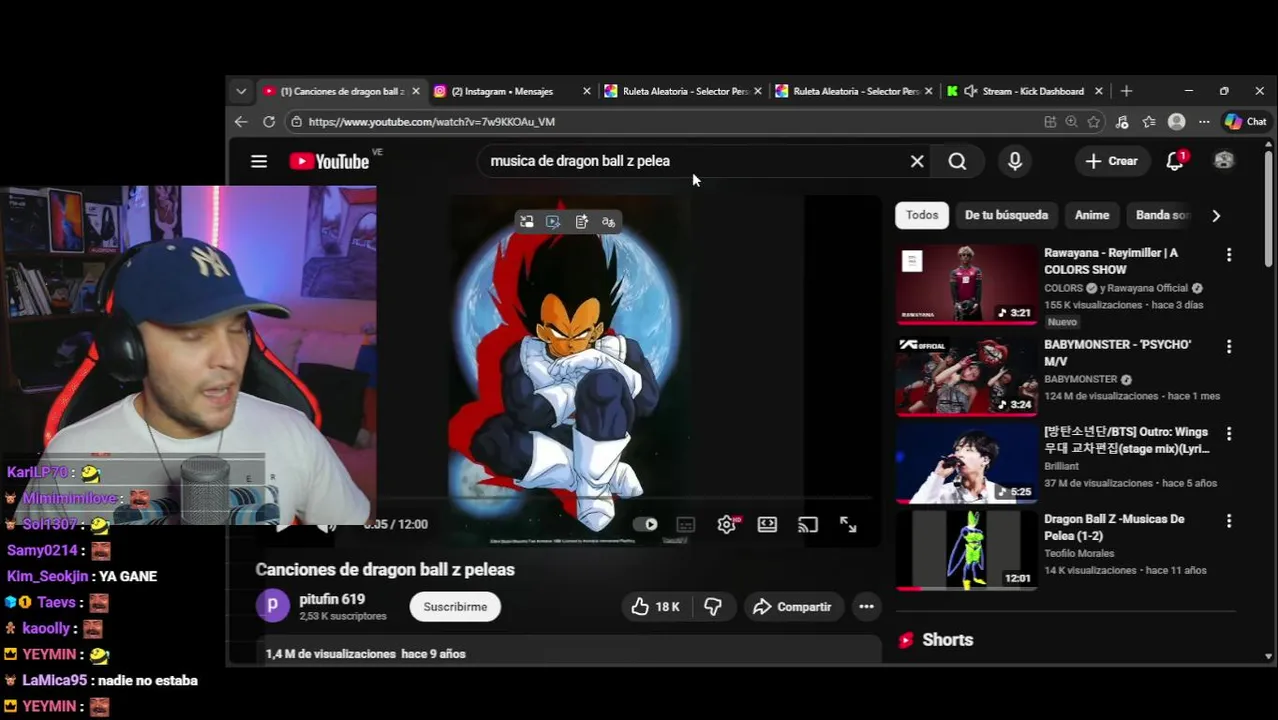Toggle the autoplay switch in the player
Viewport: 1278px width, 720px height.
(646, 524)
